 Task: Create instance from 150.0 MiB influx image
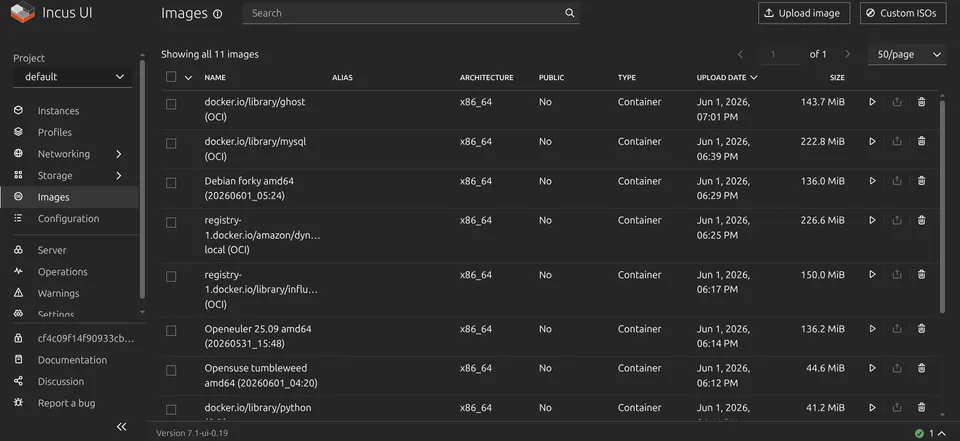pyautogui.click(x=872, y=274)
